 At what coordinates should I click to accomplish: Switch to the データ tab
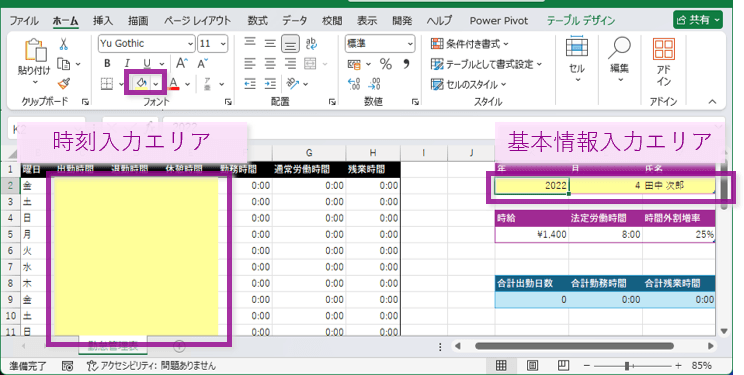point(295,20)
